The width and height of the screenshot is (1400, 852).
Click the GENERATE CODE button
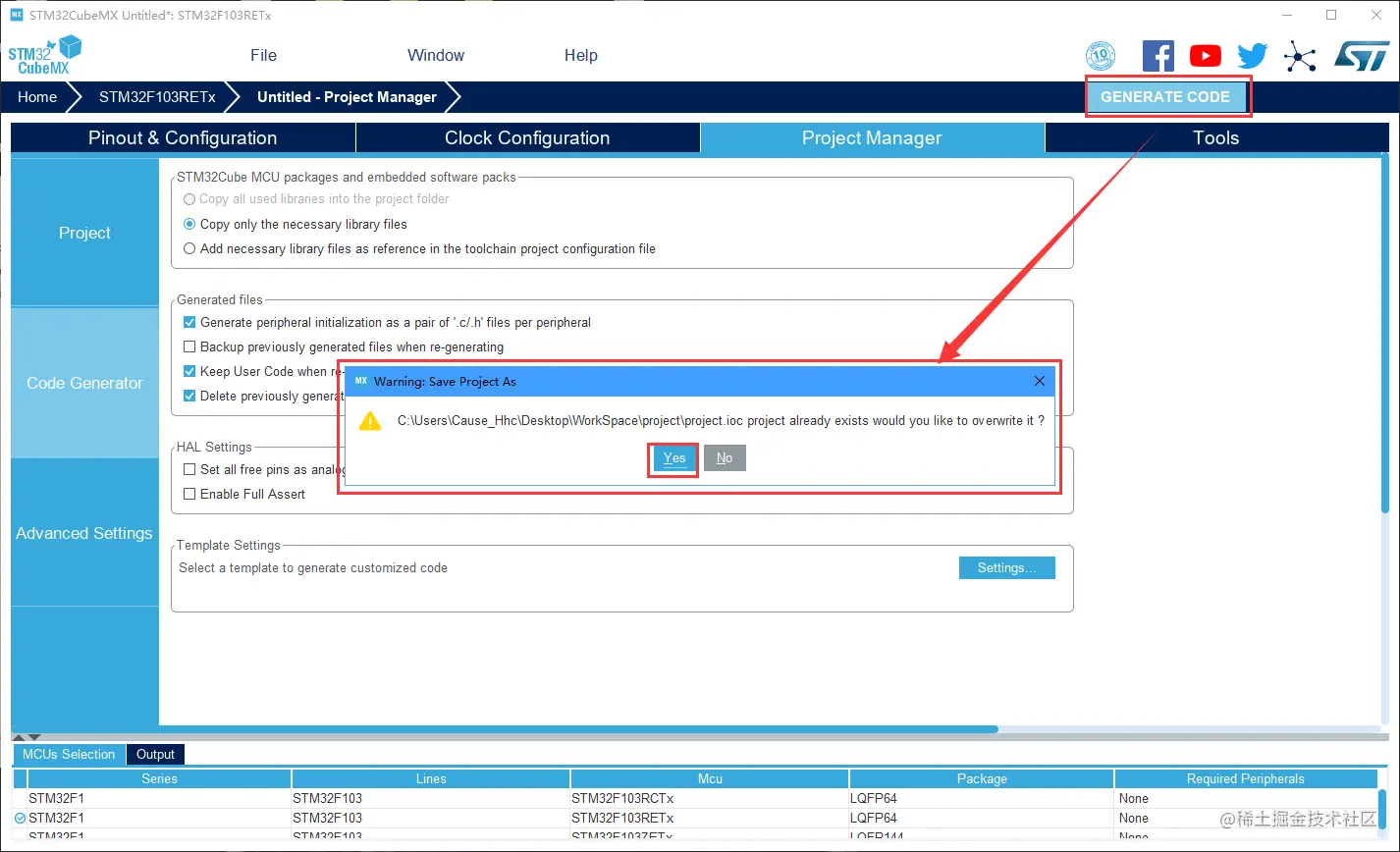(1165, 97)
